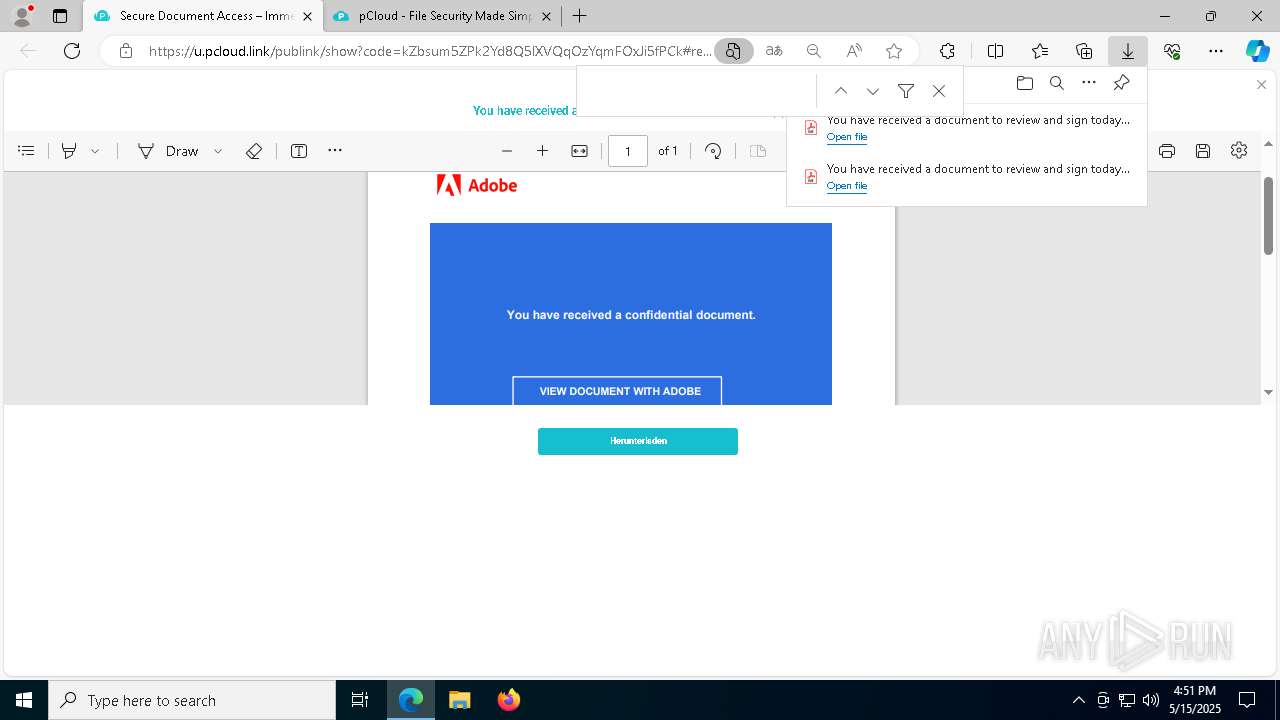Click the Herunterladen download button
The width and height of the screenshot is (1280, 720).
point(638,441)
